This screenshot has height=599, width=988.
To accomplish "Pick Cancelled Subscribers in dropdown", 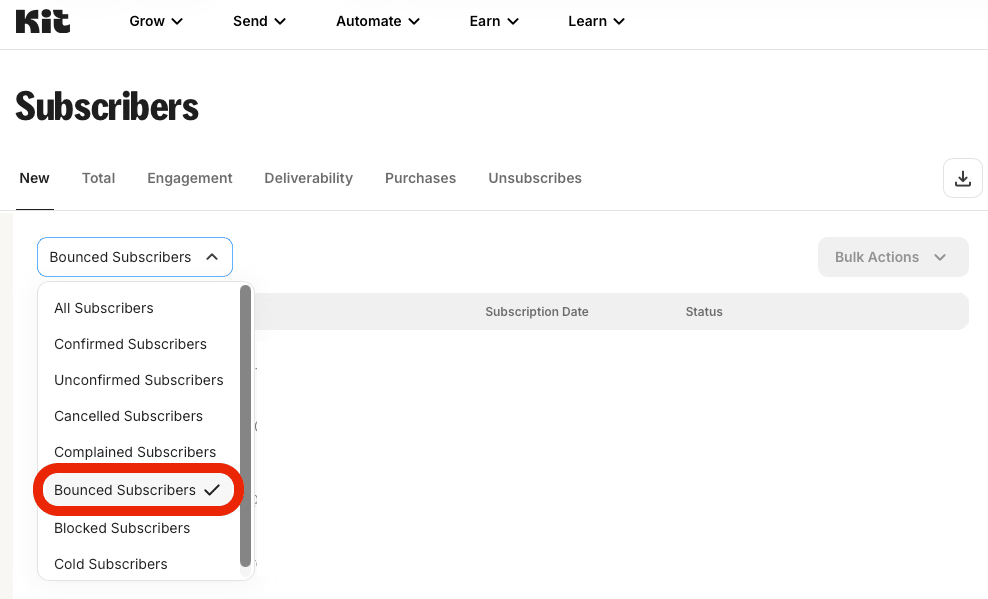I will 128,416.
